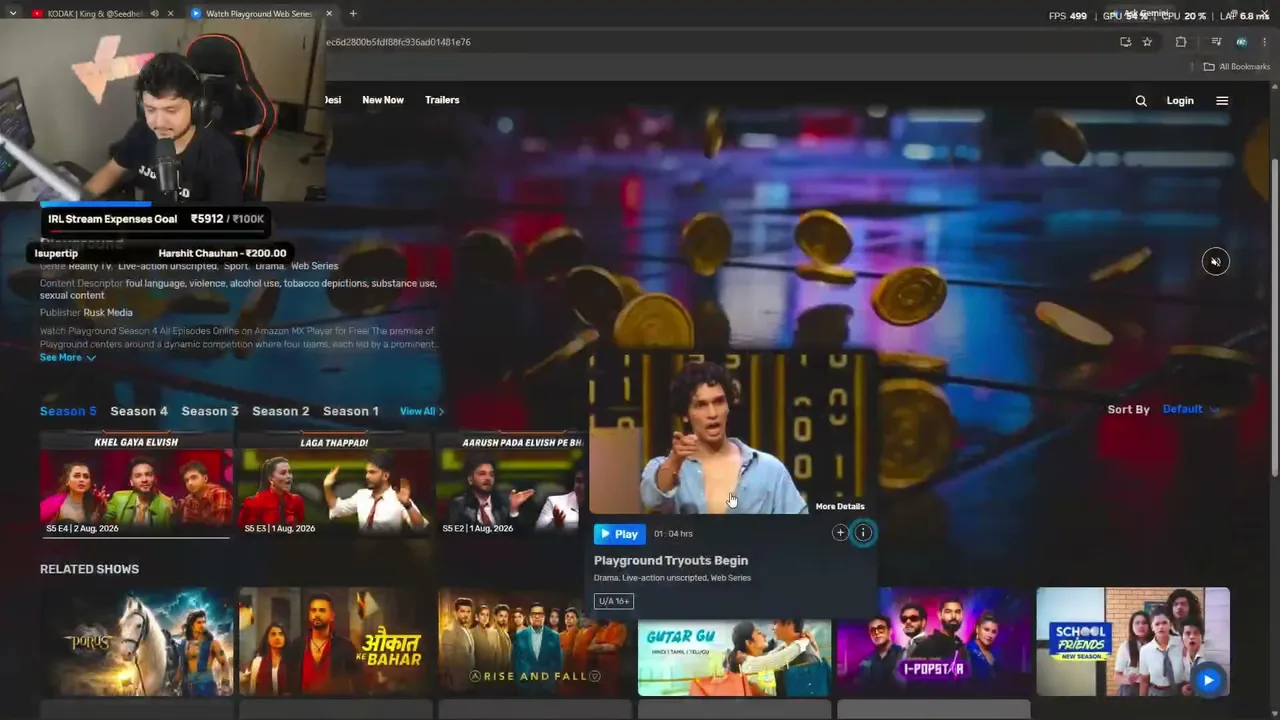This screenshot has width=1280, height=720.
Task: Click the Login link
Action: coord(1180,101)
